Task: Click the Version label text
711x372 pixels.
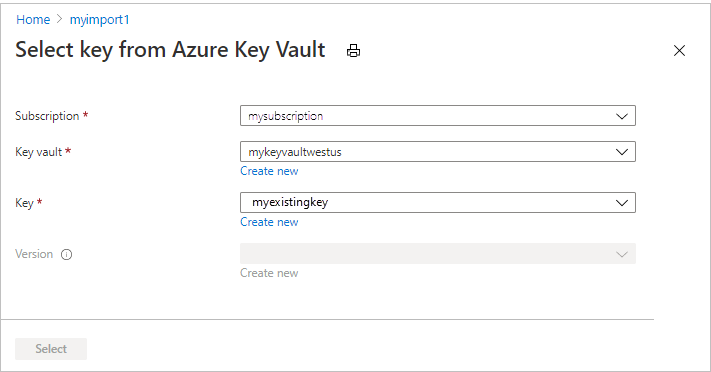Action: [34, 254]
